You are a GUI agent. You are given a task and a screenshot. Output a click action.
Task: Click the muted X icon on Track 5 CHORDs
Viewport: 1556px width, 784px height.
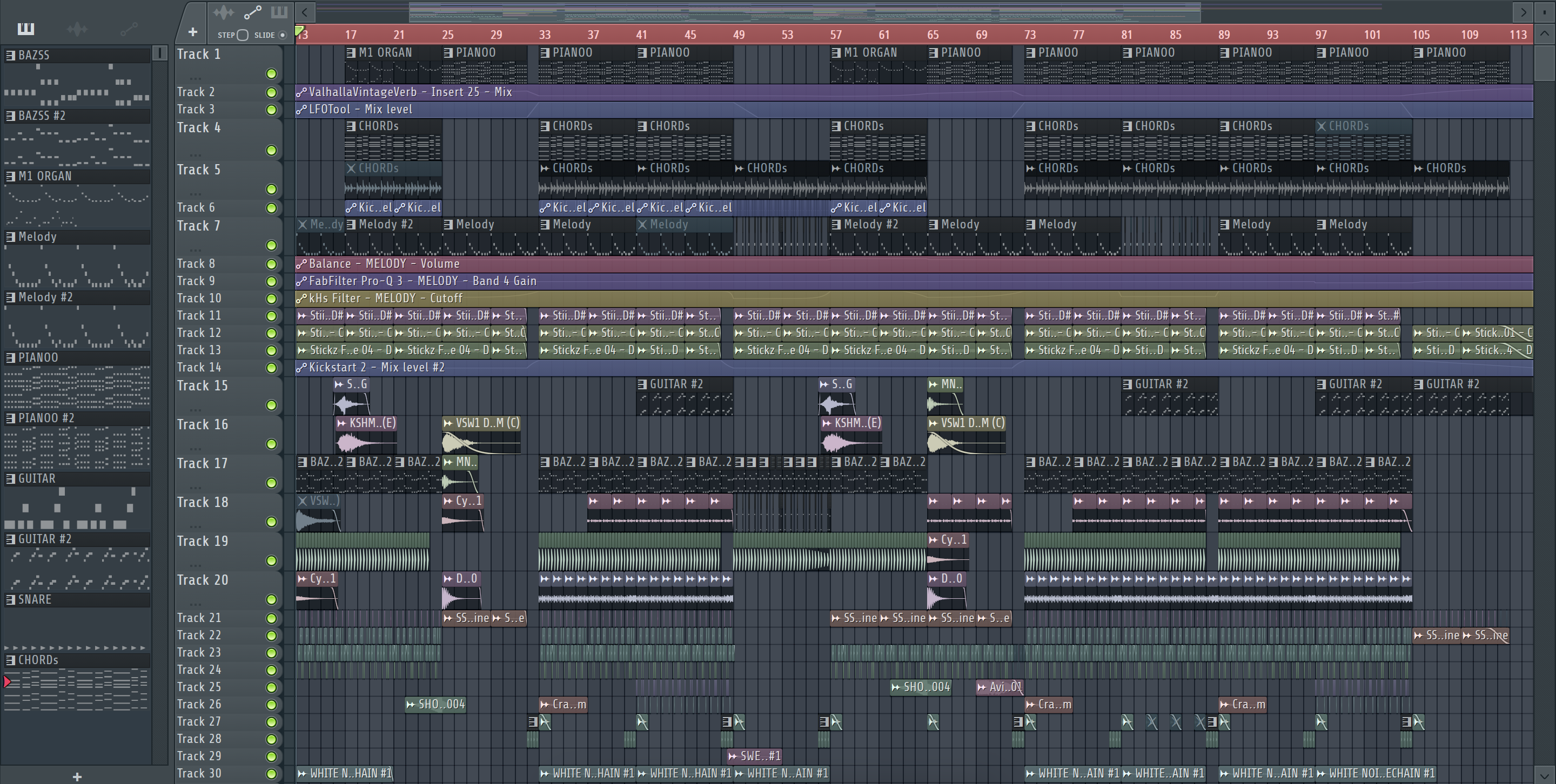pyautogui.click(x=351, y=168)
